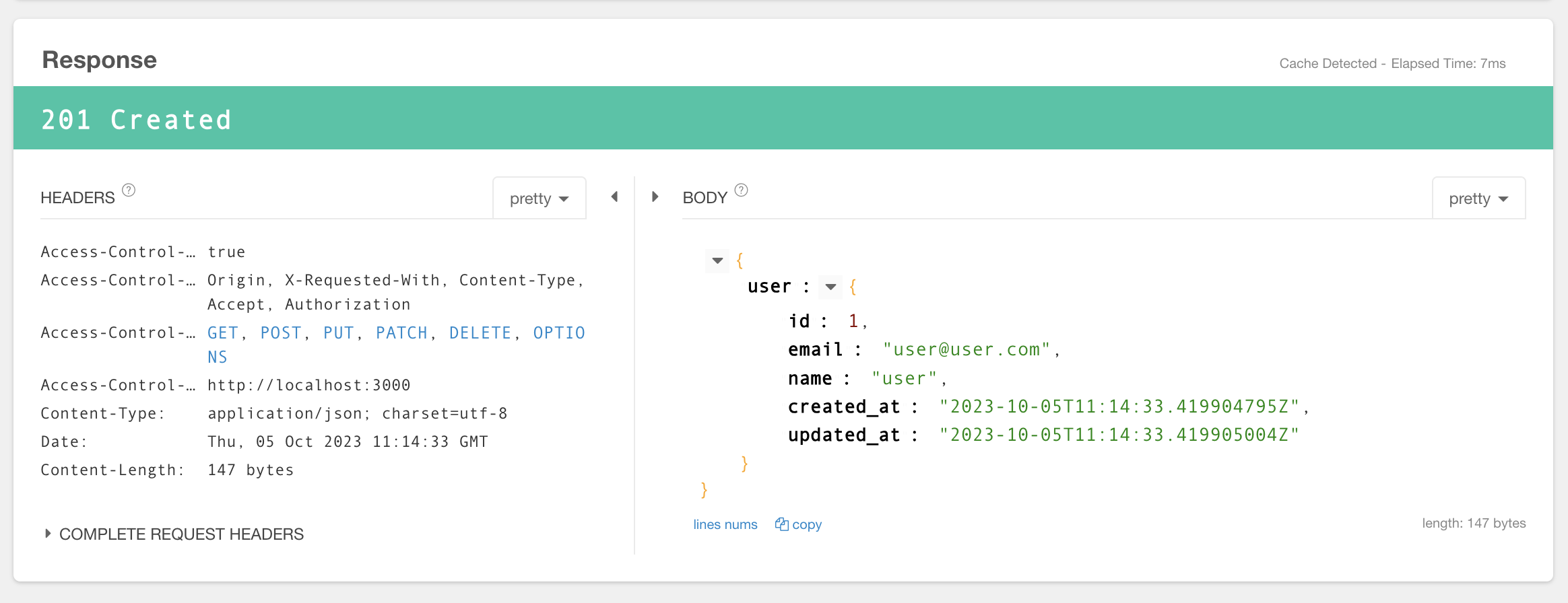Click the DELETE method link in headers
The height and width of the screenshot is (603, 1568).
click(x=480, y=333)
